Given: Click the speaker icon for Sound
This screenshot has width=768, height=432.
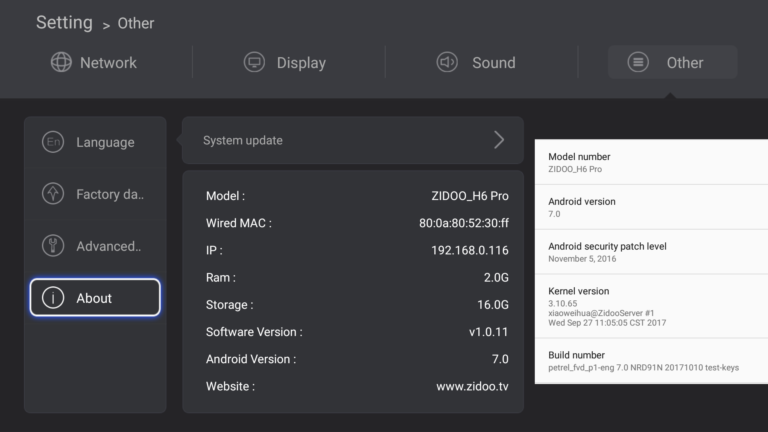Looking at the screenshot, I should coord(447,62).
